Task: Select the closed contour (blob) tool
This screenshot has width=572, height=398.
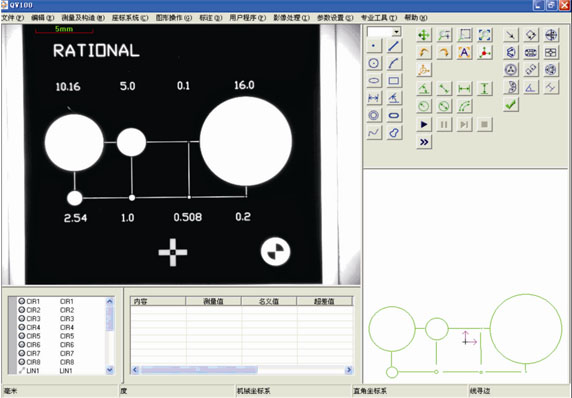Action: 394,133
